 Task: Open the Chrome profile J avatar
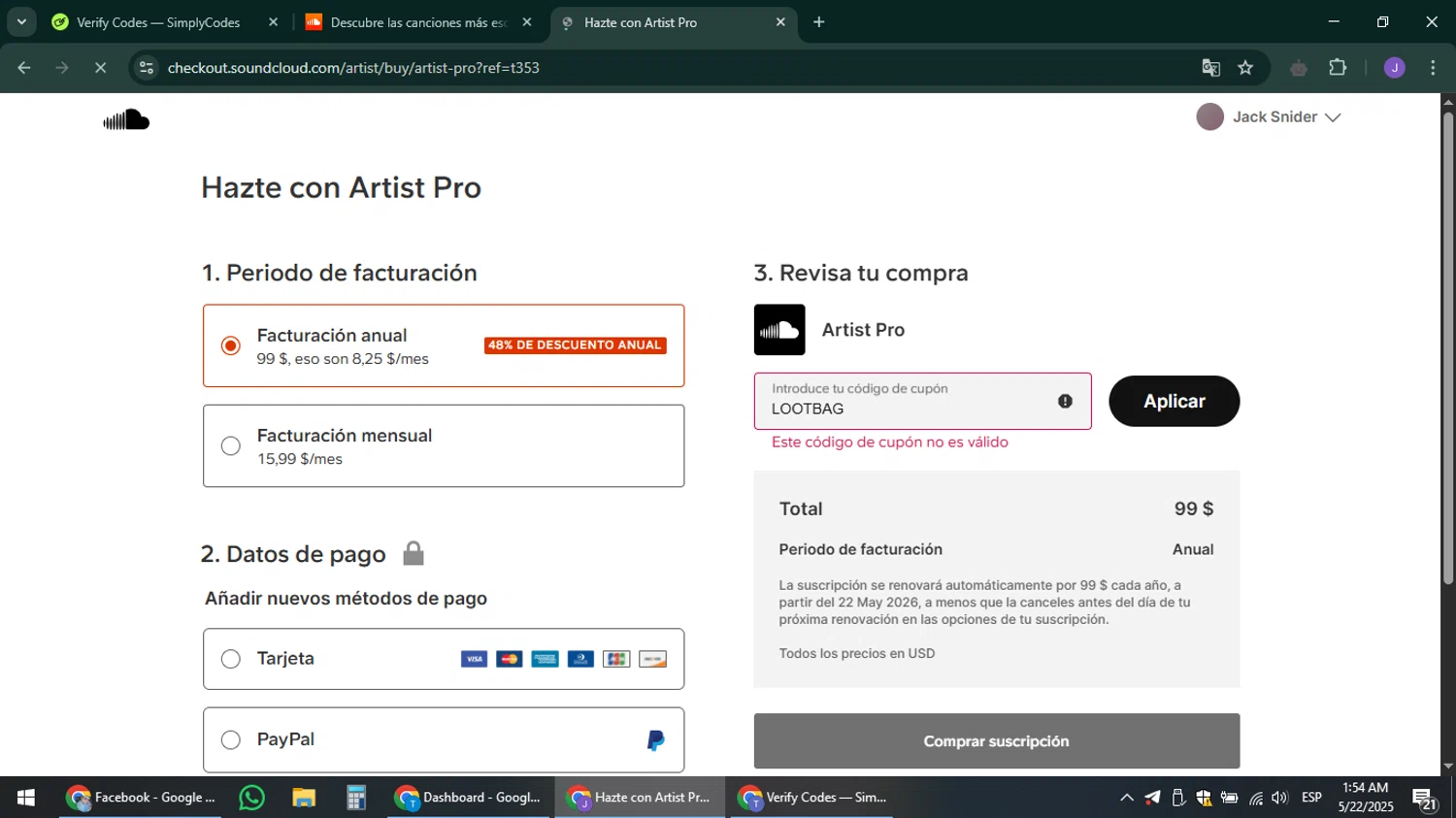tap(1394, 68)
